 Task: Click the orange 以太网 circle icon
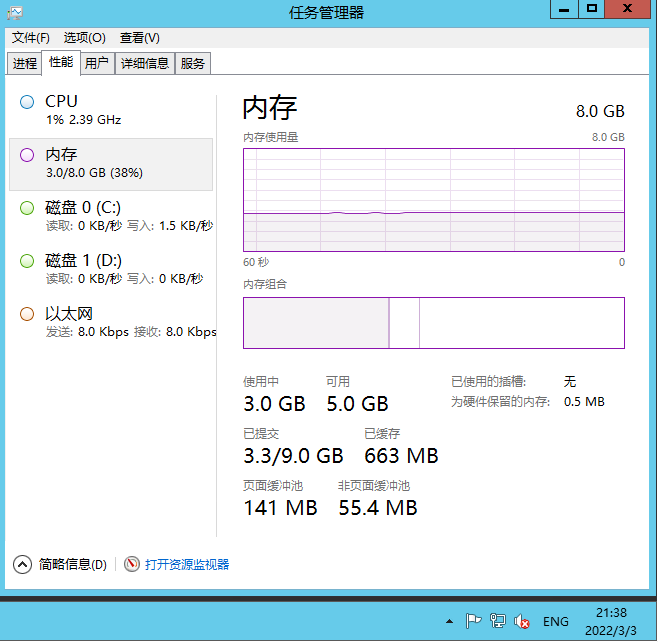tap(27, 314)
